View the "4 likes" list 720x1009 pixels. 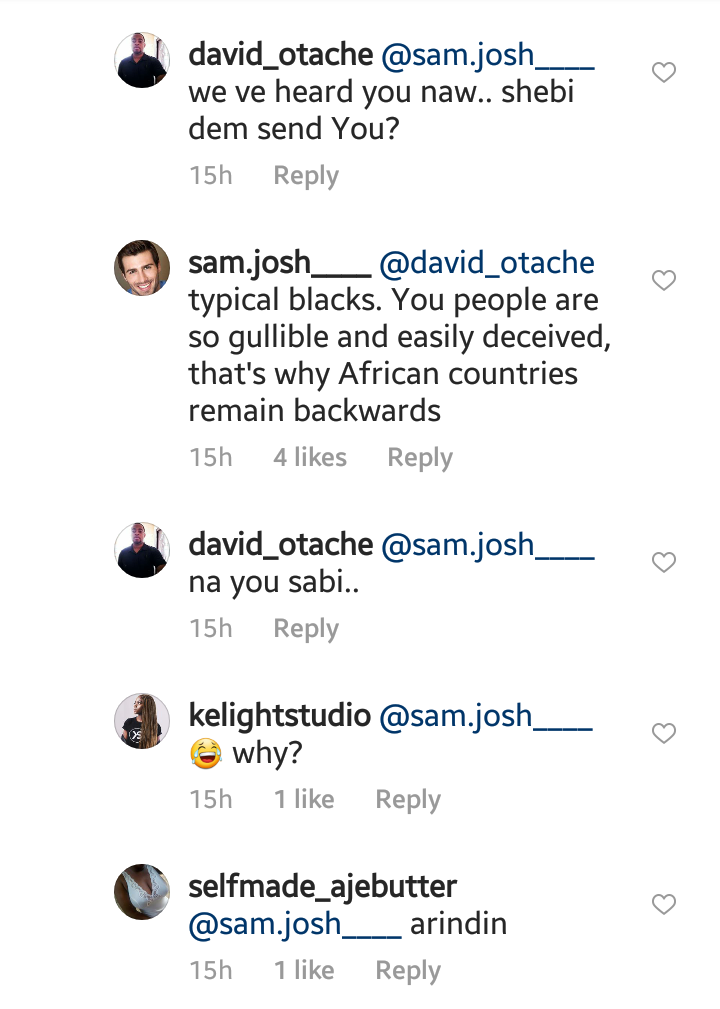coord(310,458)
